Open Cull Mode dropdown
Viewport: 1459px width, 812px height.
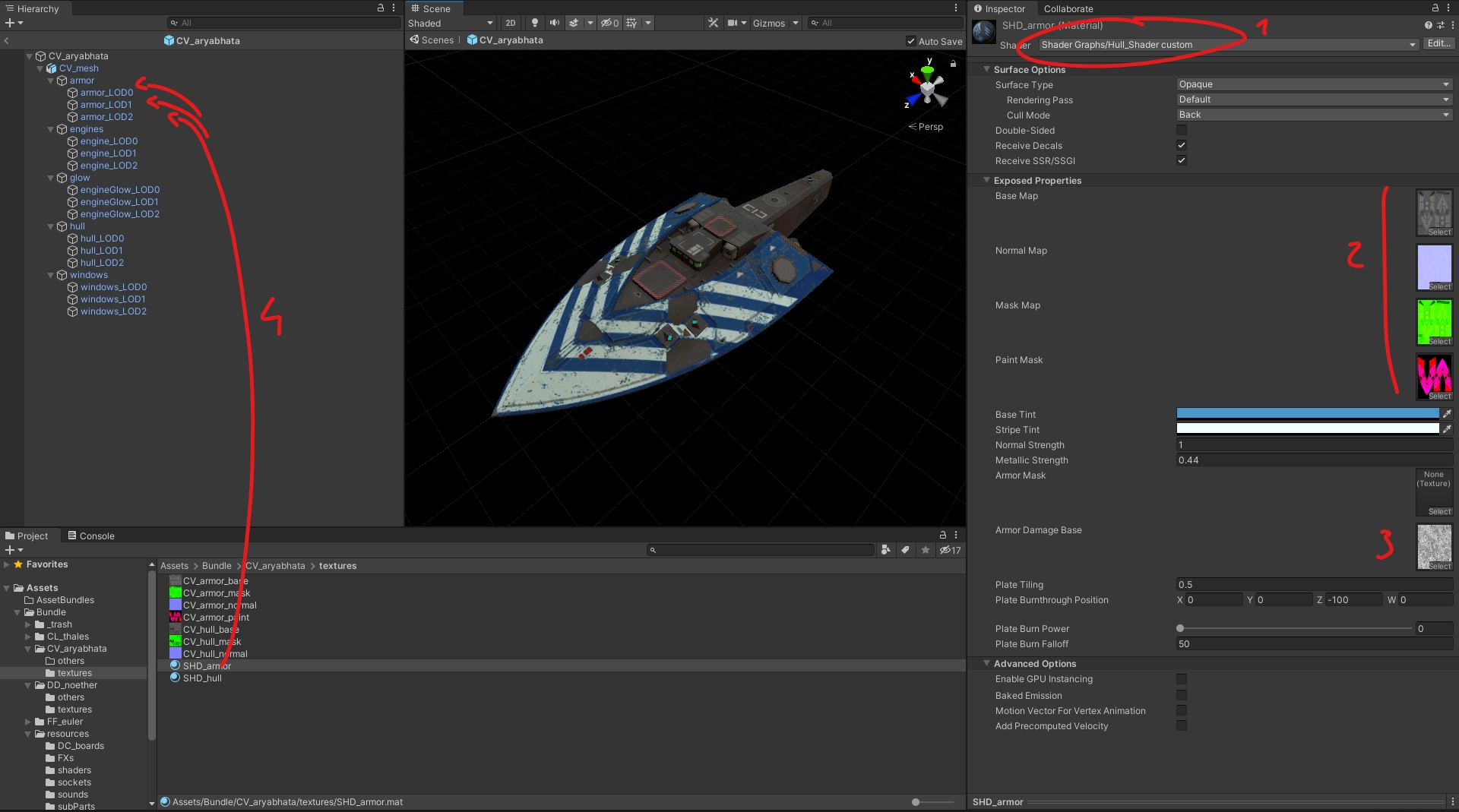click(1314, 115)
